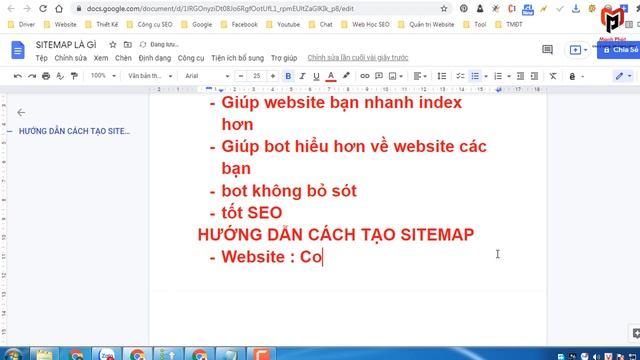This screenshot has width=640, height=360.
Task: Click the blue Chia sẻ share button
Action: coord(619,50)
